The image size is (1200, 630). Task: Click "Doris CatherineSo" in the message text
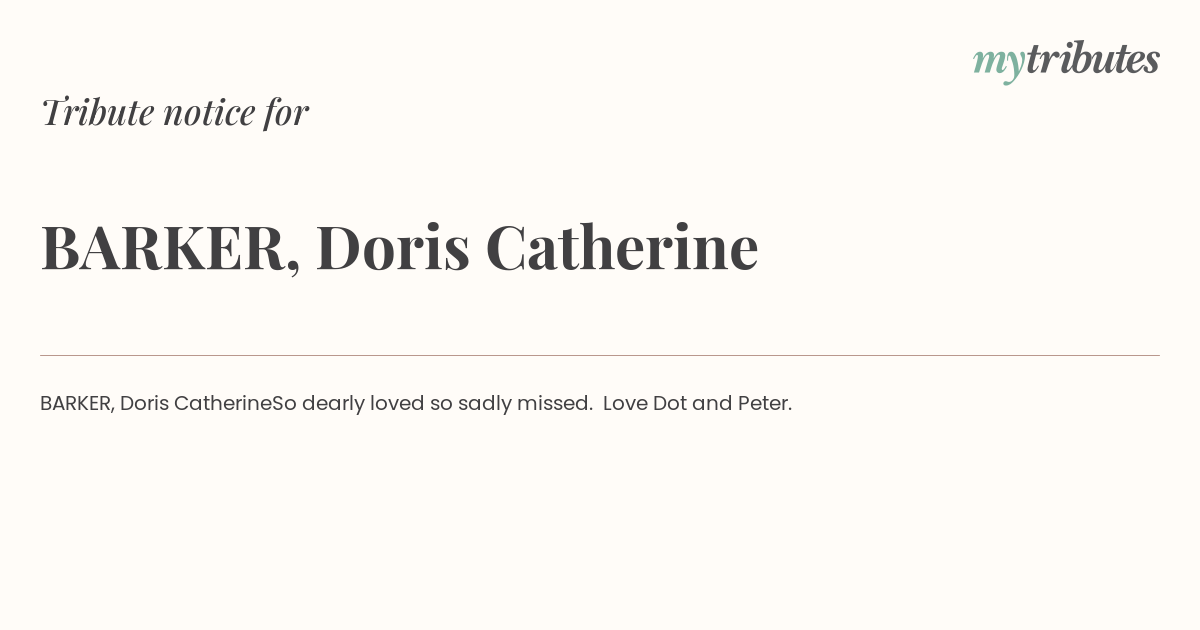(208, 404)
